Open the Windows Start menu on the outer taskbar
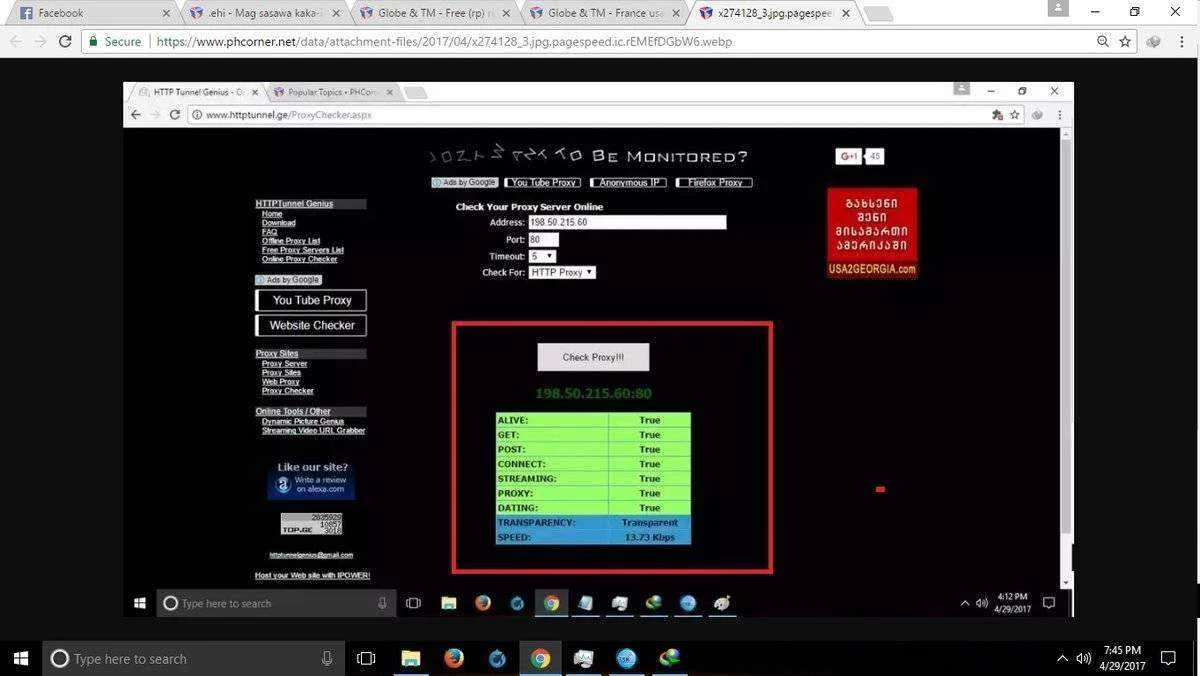This screenshot has width=1200, height=676. click(x=19, y=658)
